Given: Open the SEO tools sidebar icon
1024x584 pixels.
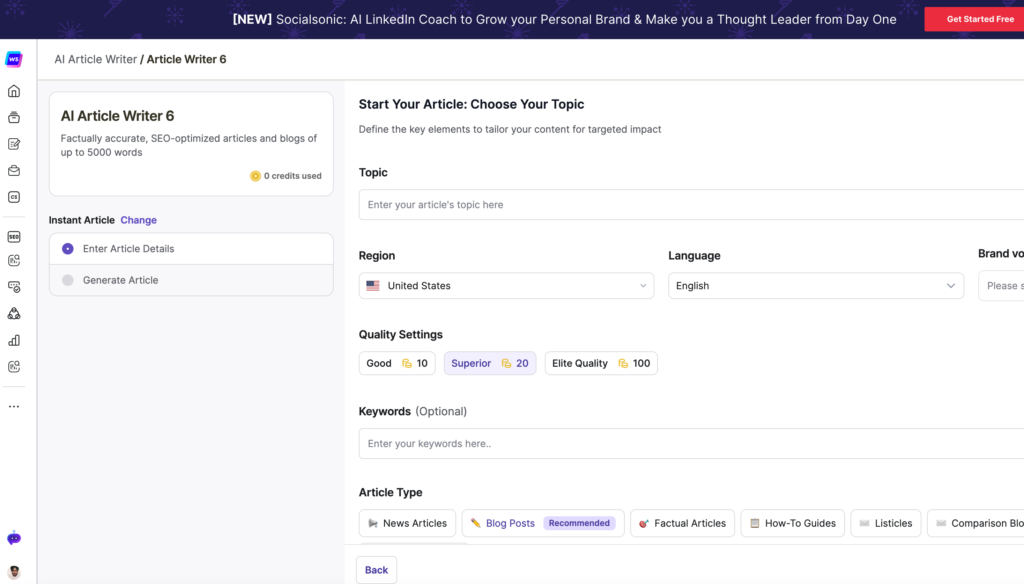Looking at the screenshot, I should coord(14,237).
